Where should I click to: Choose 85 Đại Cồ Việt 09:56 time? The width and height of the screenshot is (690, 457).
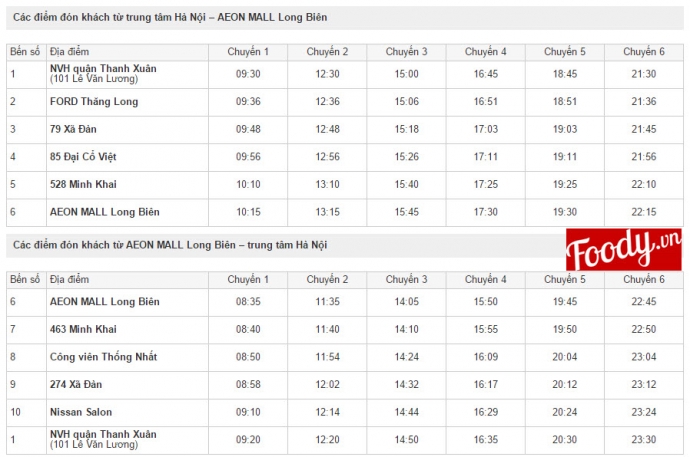[x=248, y=157]
